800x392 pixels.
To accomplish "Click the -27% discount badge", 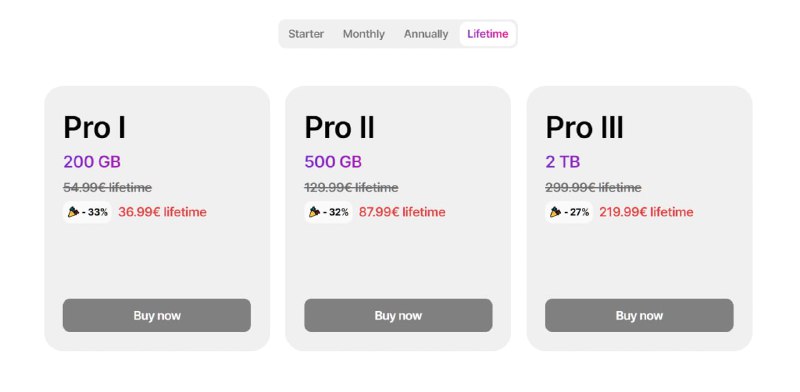I will point(569,212).
